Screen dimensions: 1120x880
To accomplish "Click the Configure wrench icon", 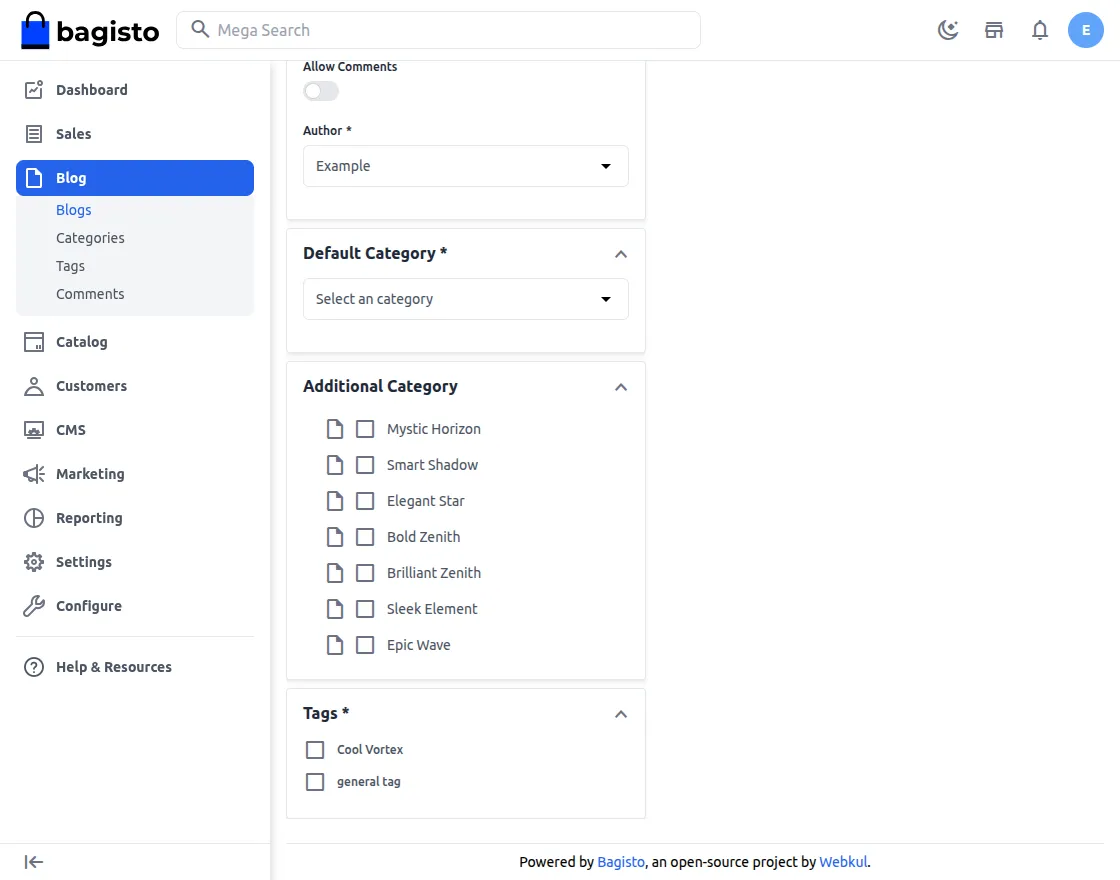I will (34, 606).
